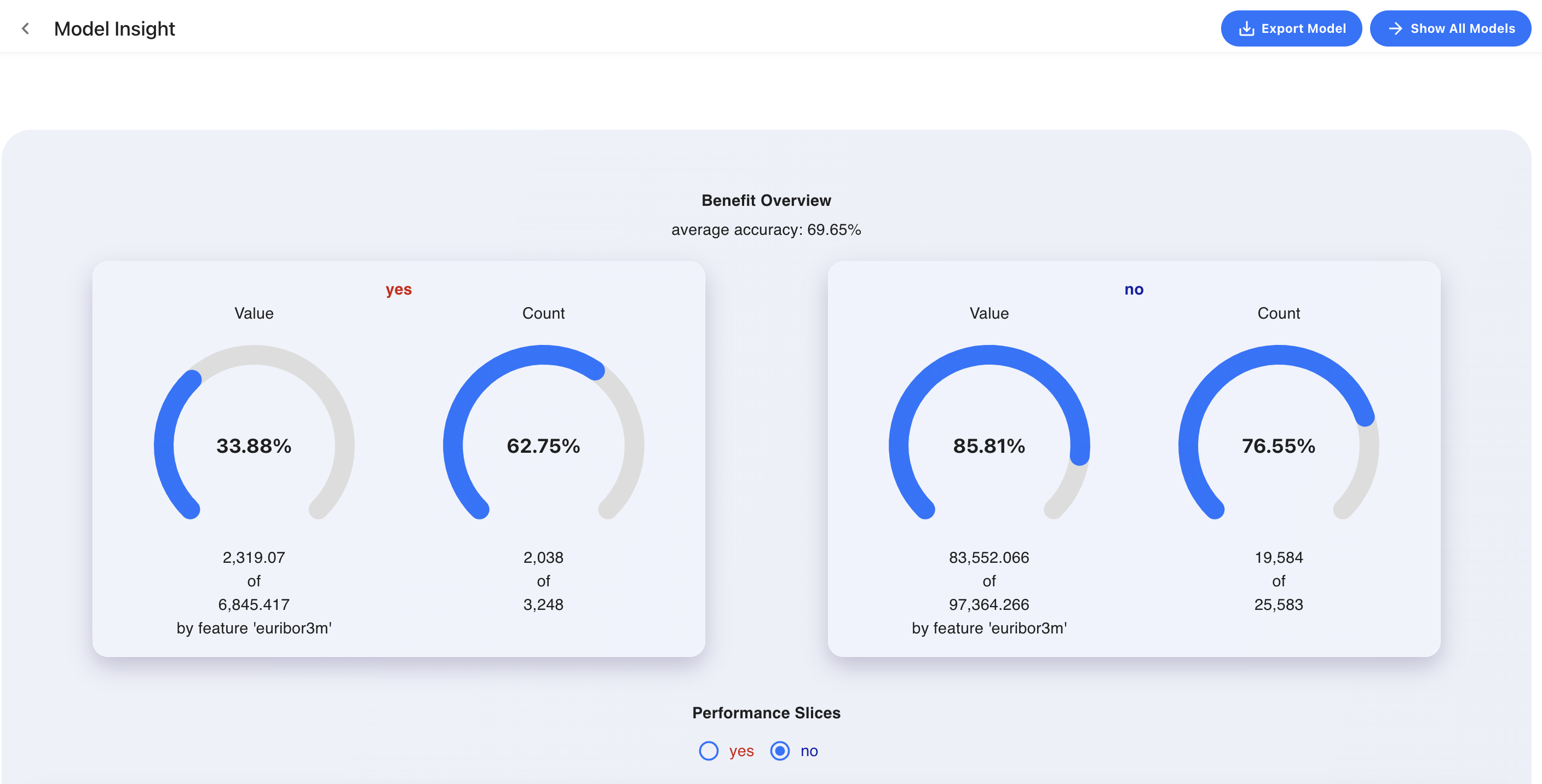1542x784 pixels.
Task: Click the Benefit Overview heading
Action: (x=766, y=200)
